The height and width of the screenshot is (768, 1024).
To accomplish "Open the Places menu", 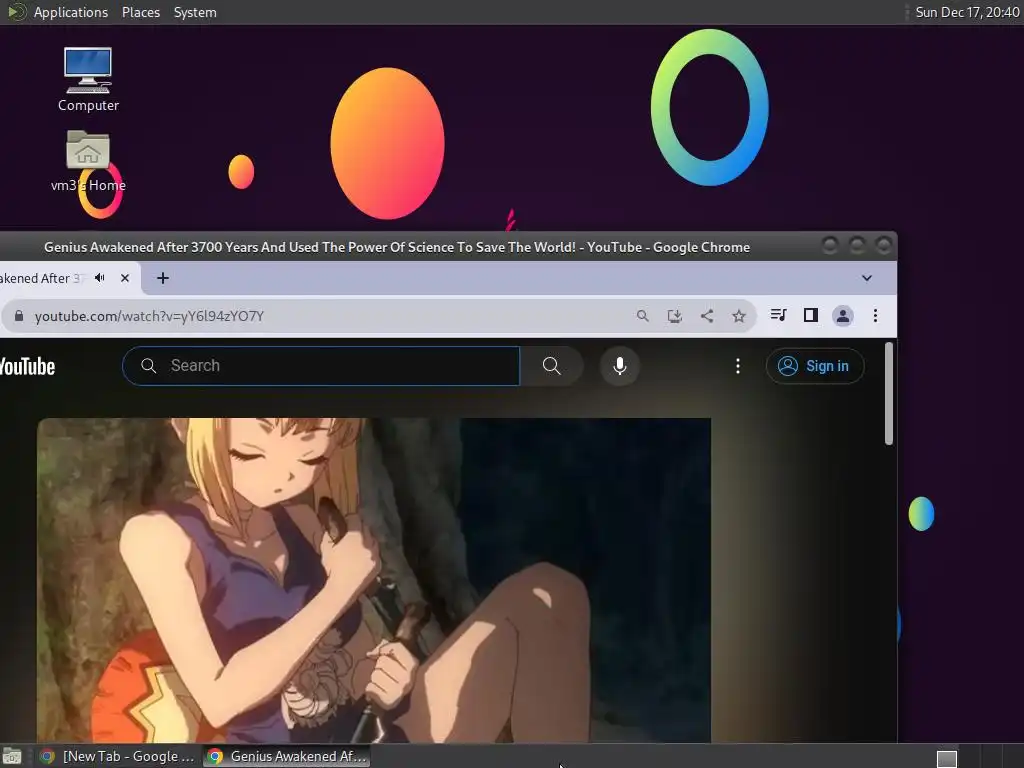I will click(140, 12).
